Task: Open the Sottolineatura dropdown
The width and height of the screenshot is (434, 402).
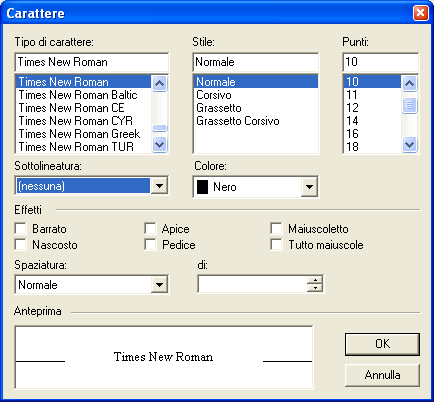Action: tap(159, 186)
